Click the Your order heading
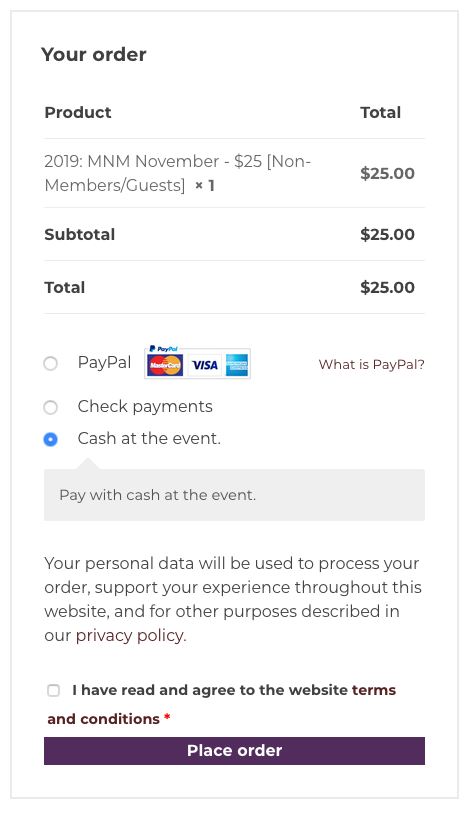The height and width of the screenshot is (814, 470). (x=94, y=55)
